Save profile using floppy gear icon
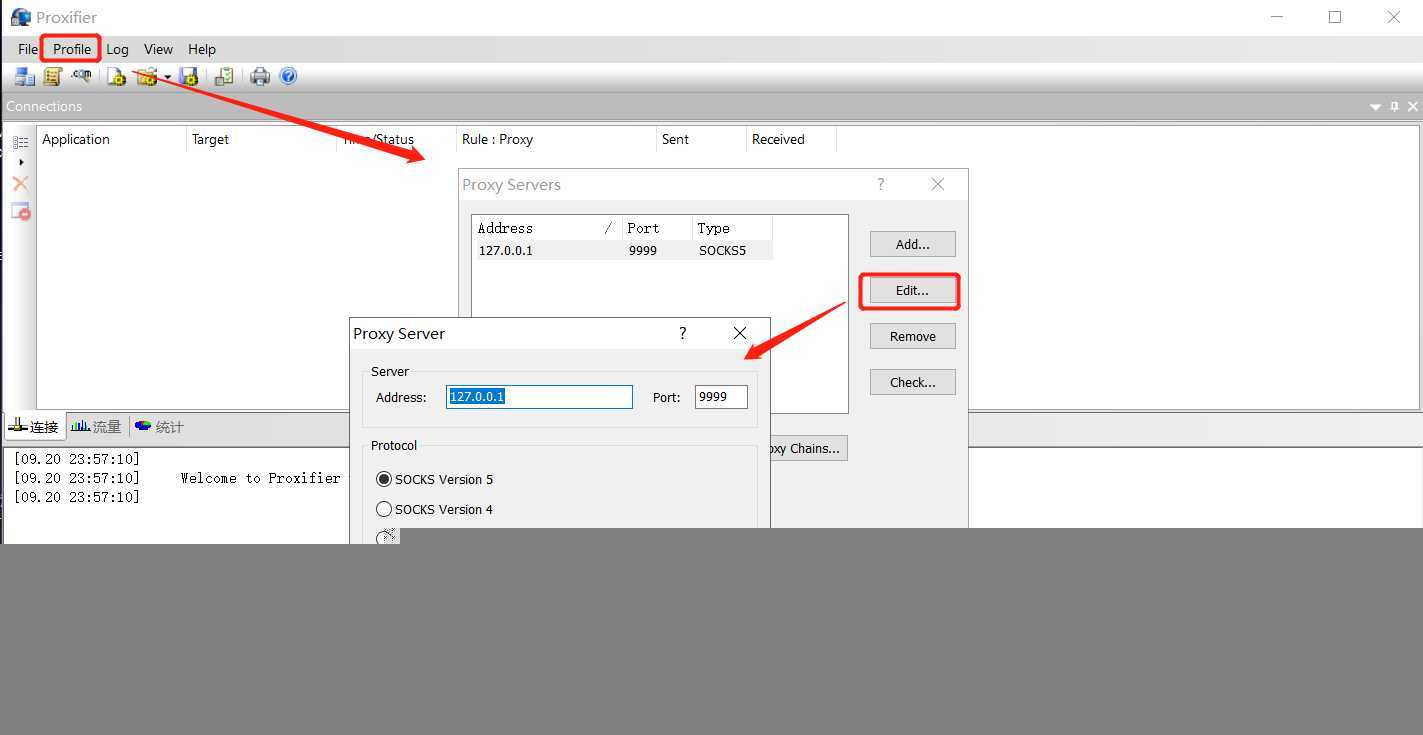This screenshot has height=735, width=1423. pos(189,77)
